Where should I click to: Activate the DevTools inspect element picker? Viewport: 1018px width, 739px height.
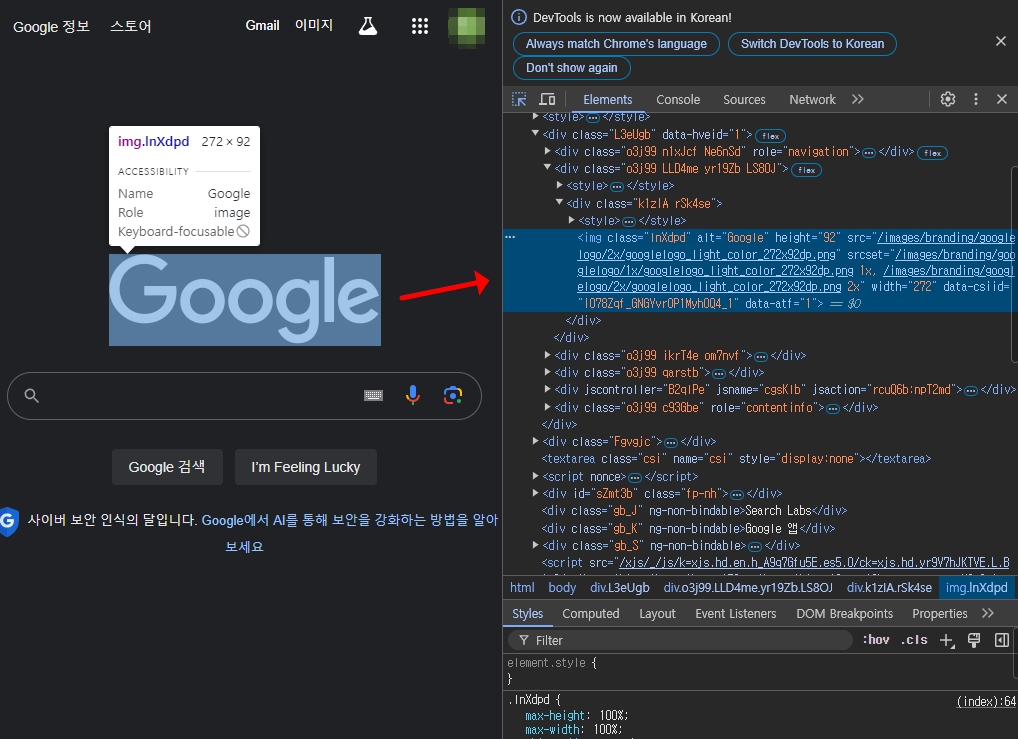tap(519, 99)
